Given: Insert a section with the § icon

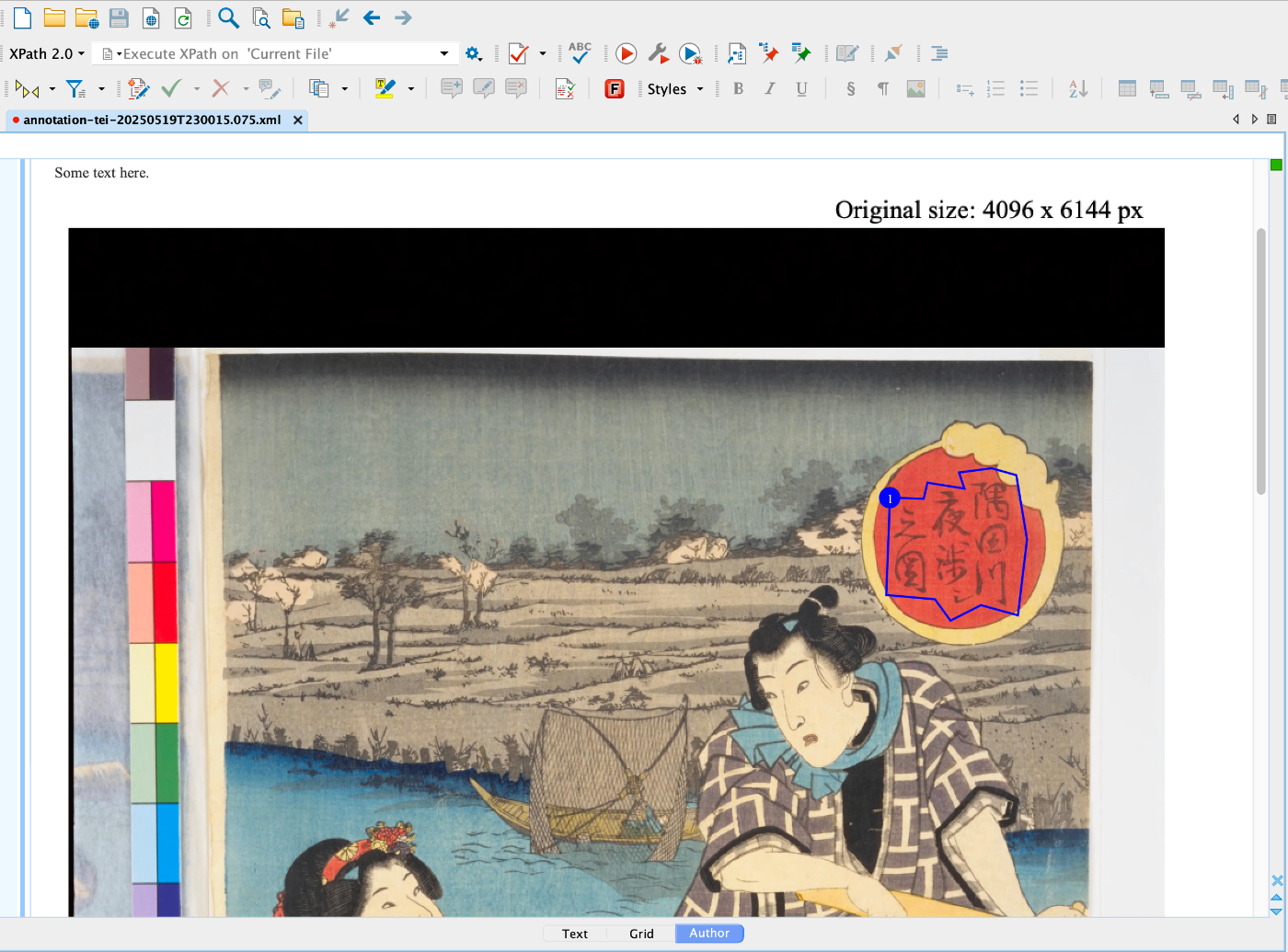Looking at the screenshot, I should pos(850,88).
